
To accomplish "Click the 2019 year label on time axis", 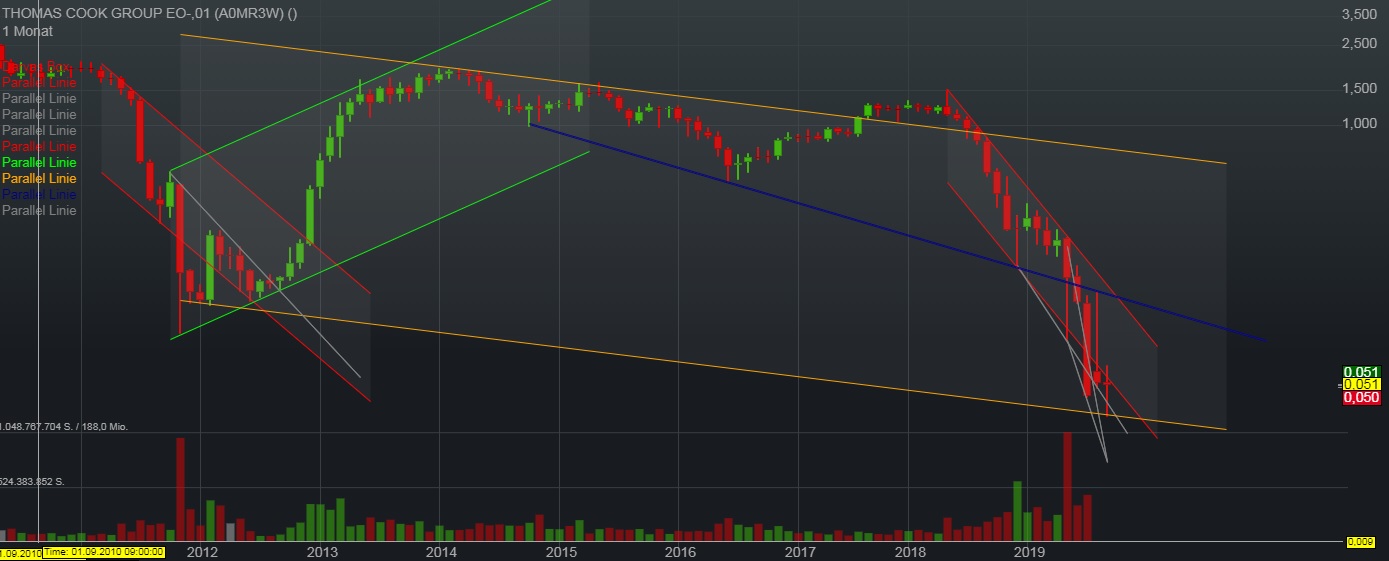I will [x=1029, y=552].
